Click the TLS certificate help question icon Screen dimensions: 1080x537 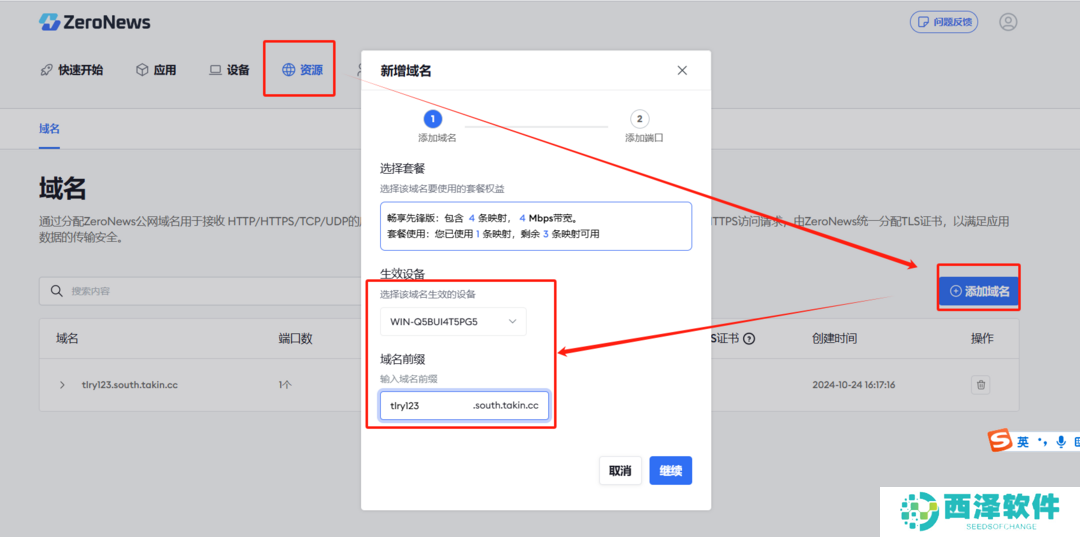pos(749,339)
